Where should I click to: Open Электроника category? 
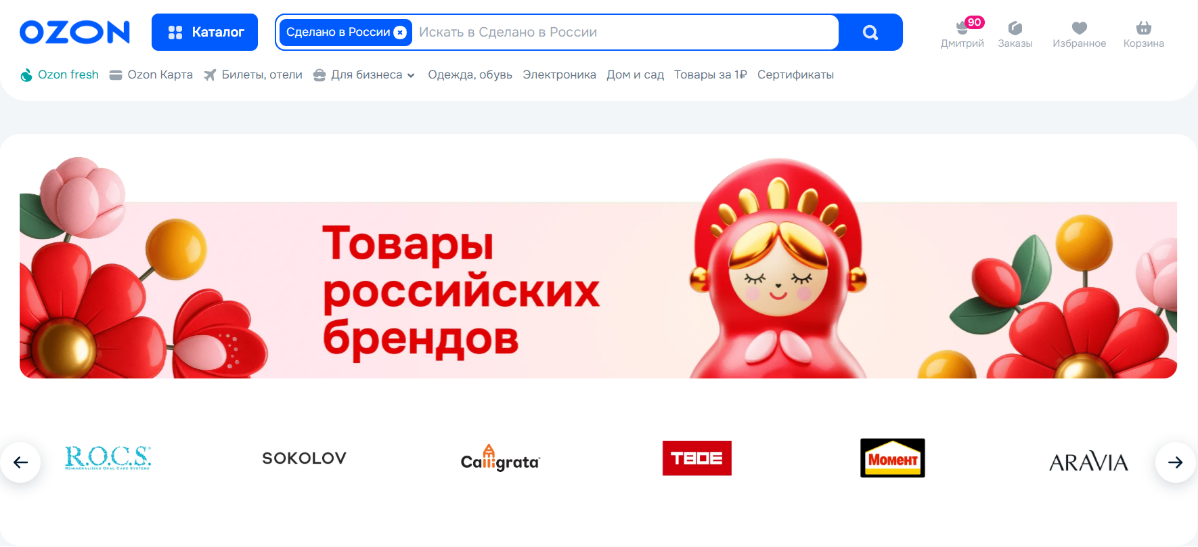559,75
